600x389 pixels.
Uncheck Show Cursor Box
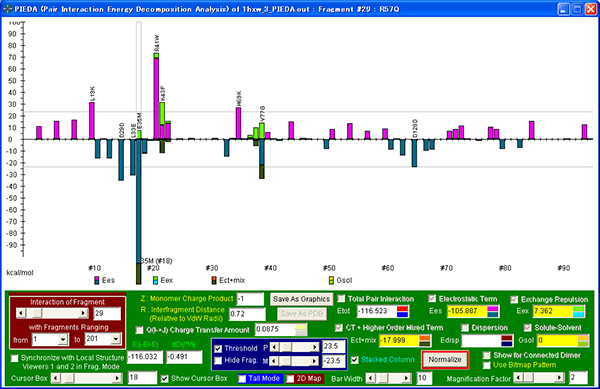click(x=165, y=378)
